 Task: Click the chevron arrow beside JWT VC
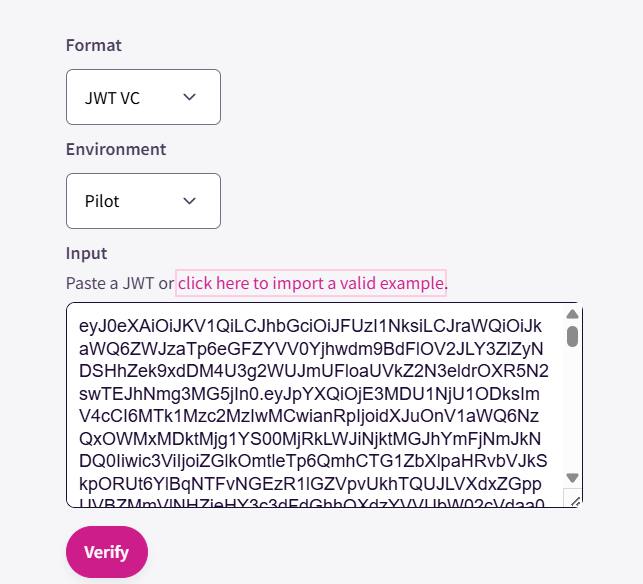tap(189, 97)
